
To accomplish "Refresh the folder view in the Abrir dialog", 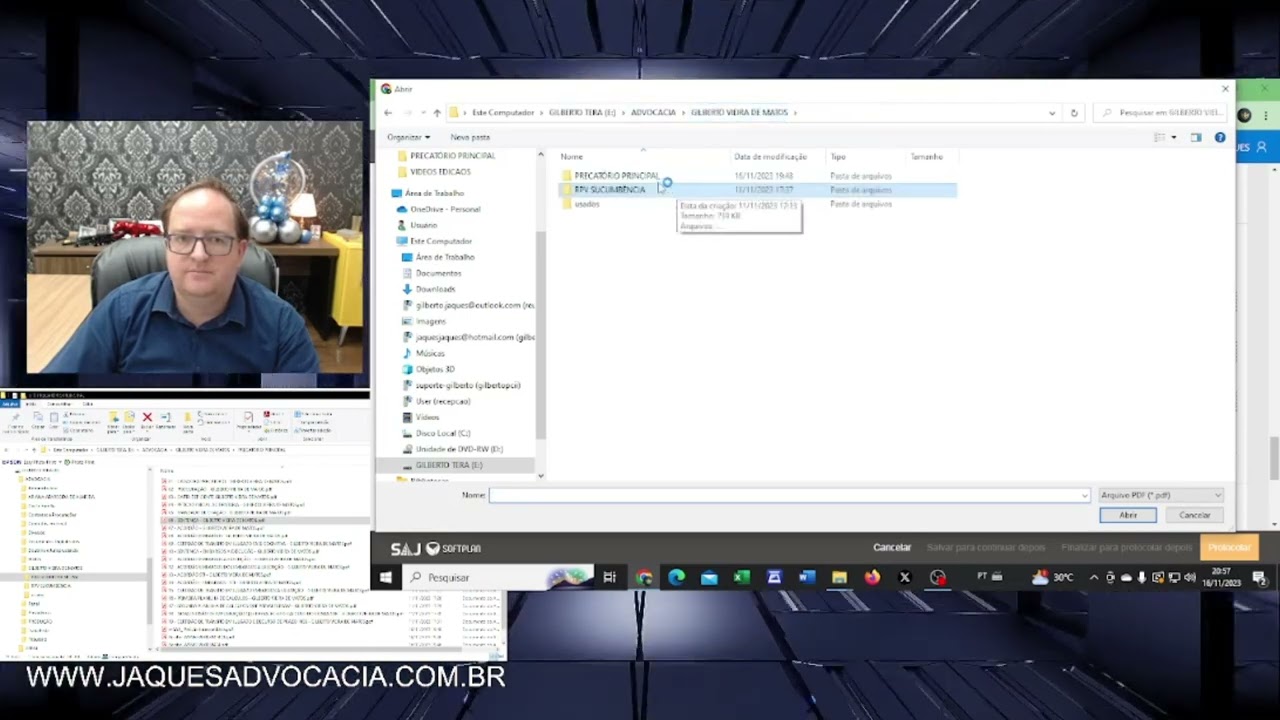I will pos(1074,113).
